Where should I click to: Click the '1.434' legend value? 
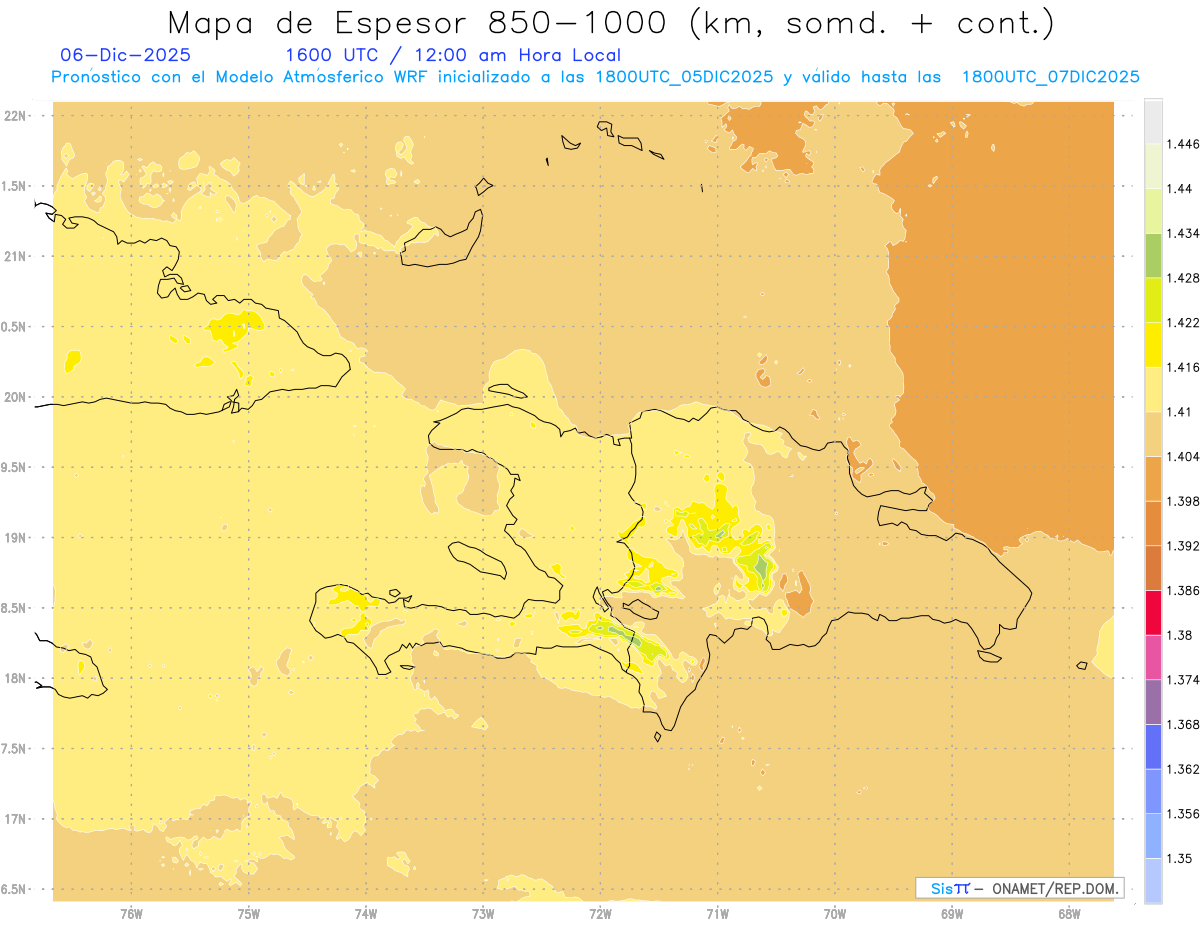click(x=1183, y=233)
